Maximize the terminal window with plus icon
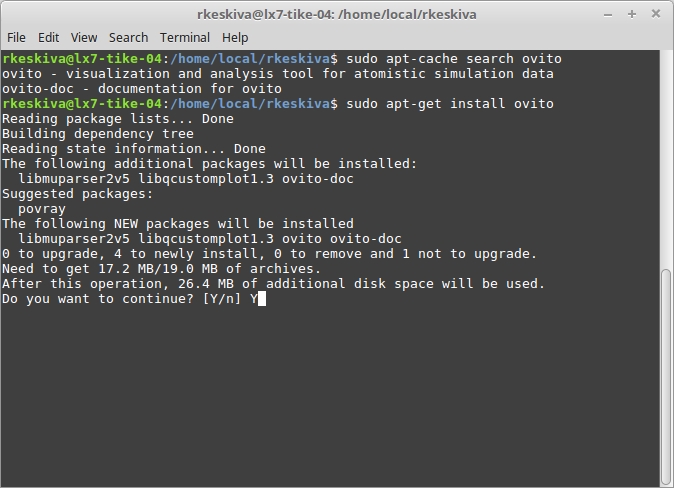 631,14
